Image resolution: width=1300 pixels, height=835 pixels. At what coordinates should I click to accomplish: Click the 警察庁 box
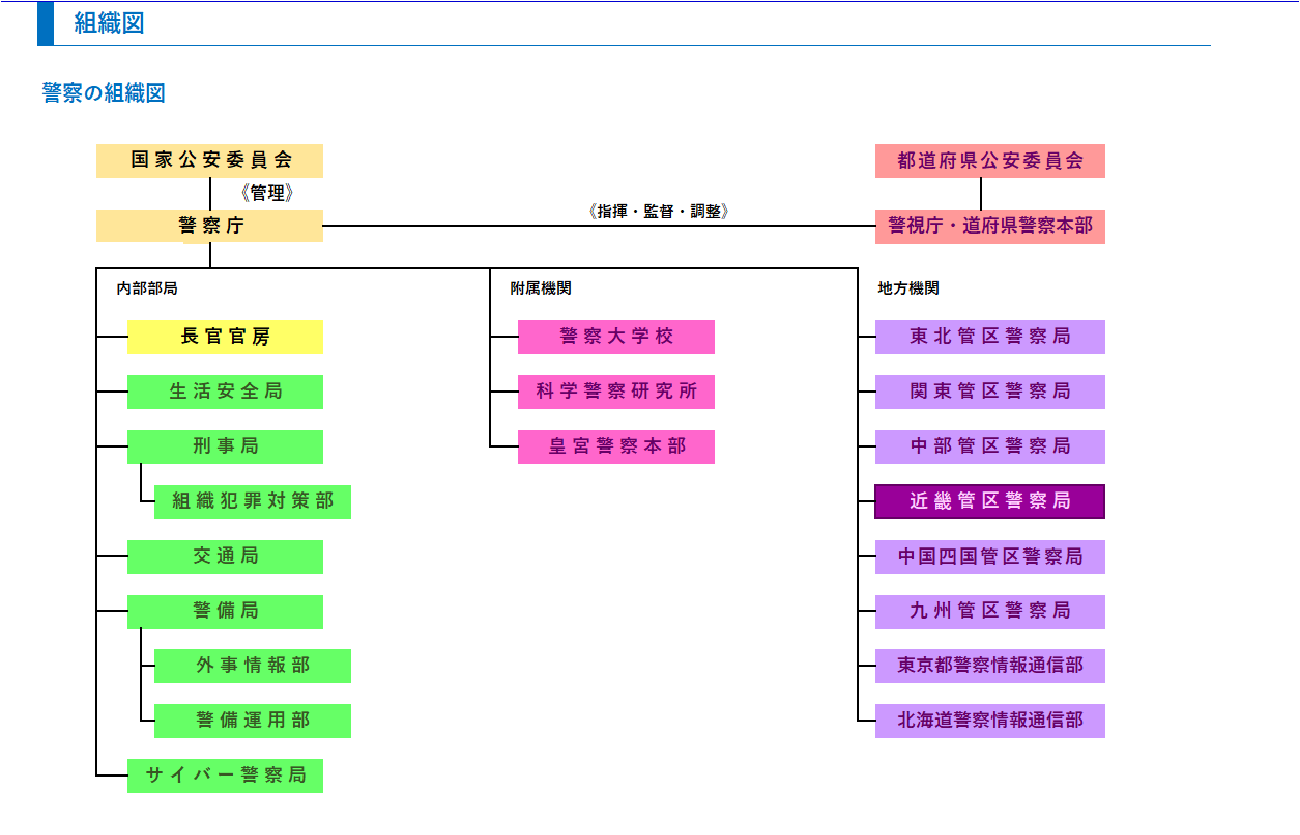[209, 226]
